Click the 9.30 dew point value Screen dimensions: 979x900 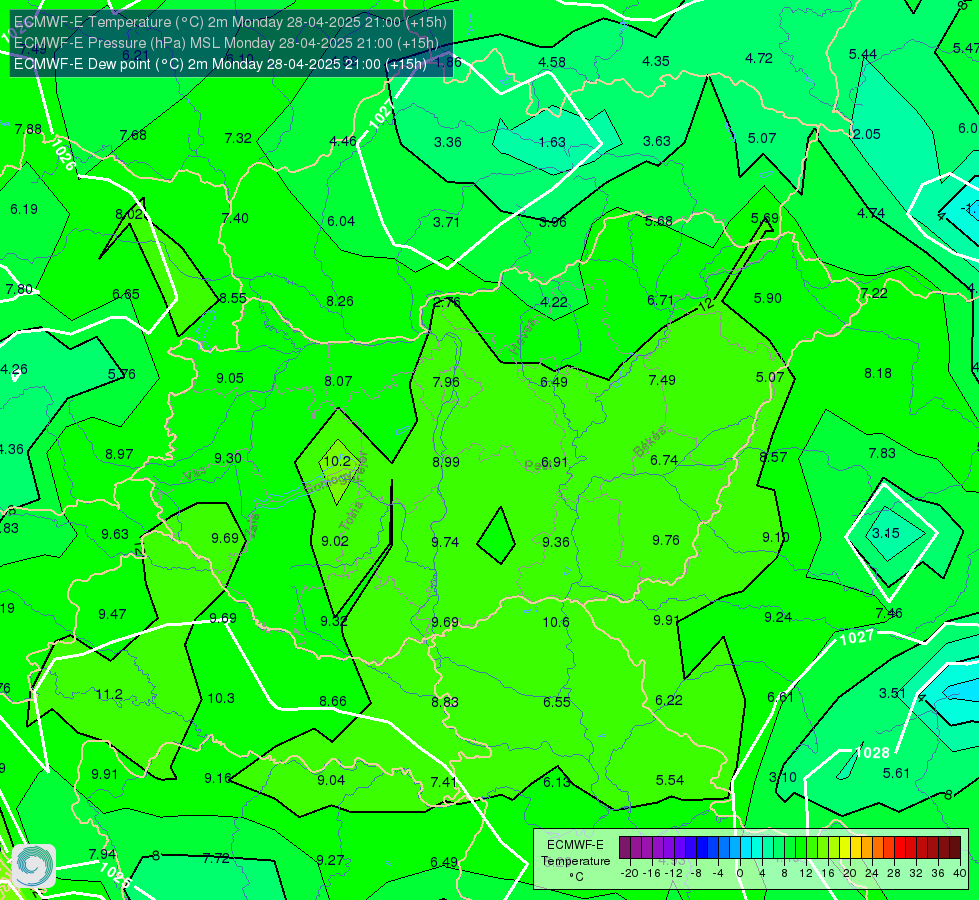[x=228, y=458]
